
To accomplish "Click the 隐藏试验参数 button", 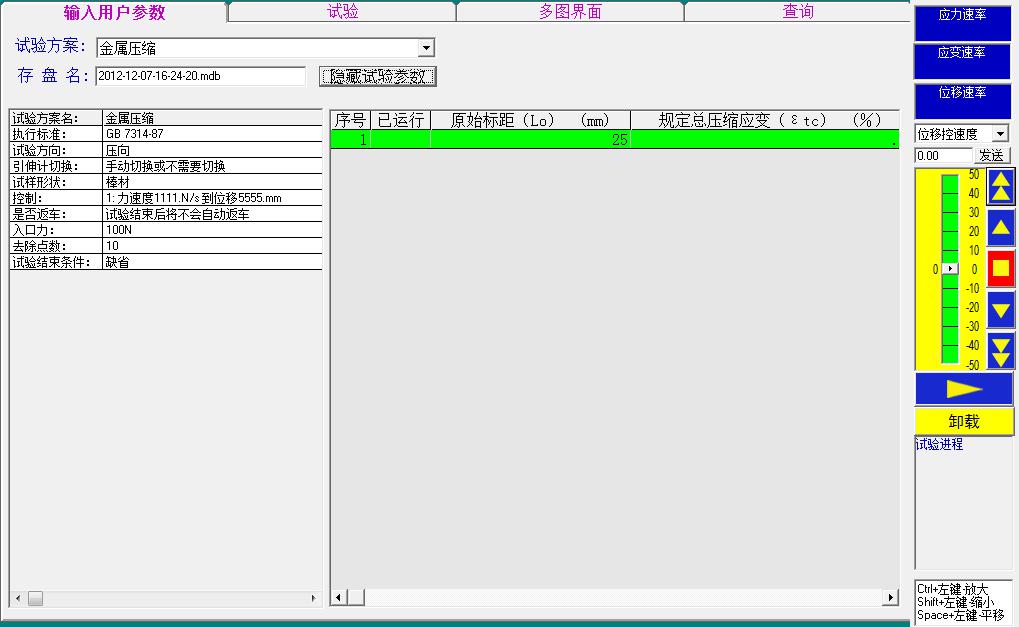I will pos(378,77).
